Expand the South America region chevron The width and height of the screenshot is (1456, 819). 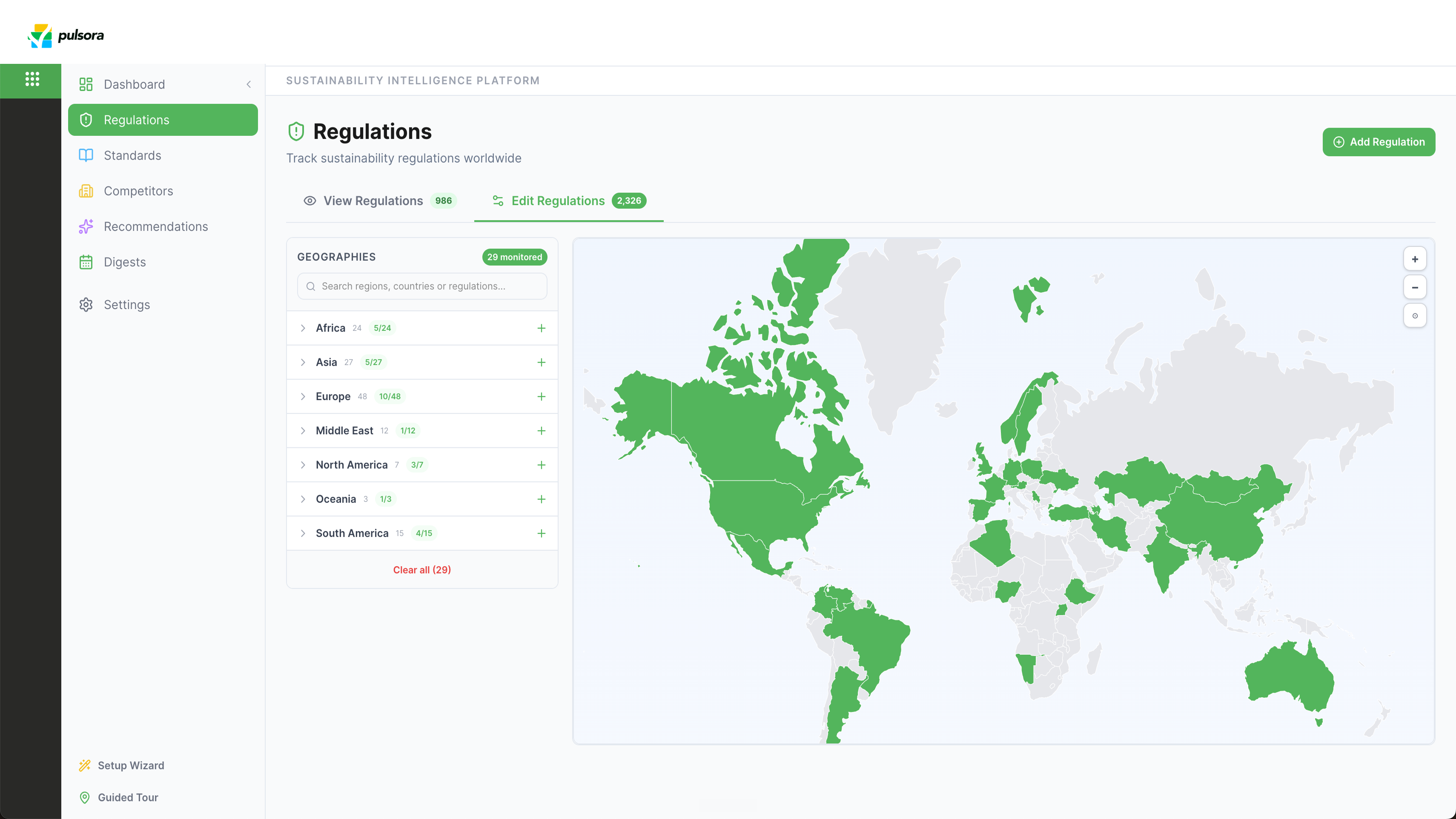pos(303,533)
